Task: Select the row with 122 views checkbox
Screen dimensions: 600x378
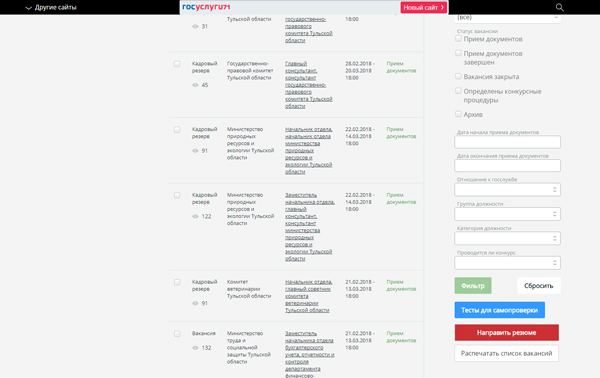Action: tap(177, 195)
